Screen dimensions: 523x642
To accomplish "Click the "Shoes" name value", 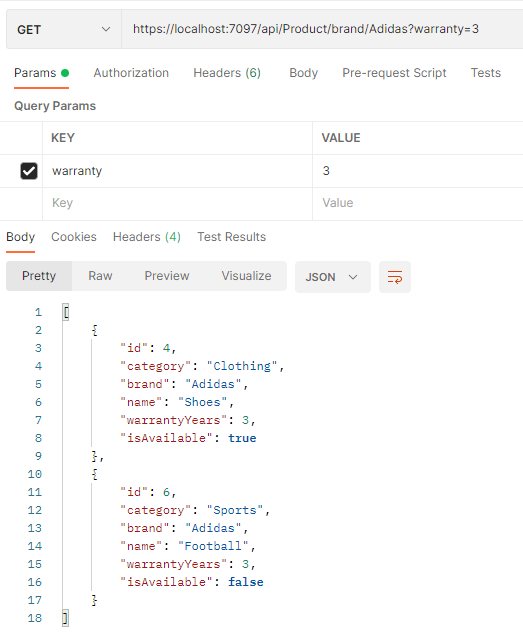I will point(202,402).
